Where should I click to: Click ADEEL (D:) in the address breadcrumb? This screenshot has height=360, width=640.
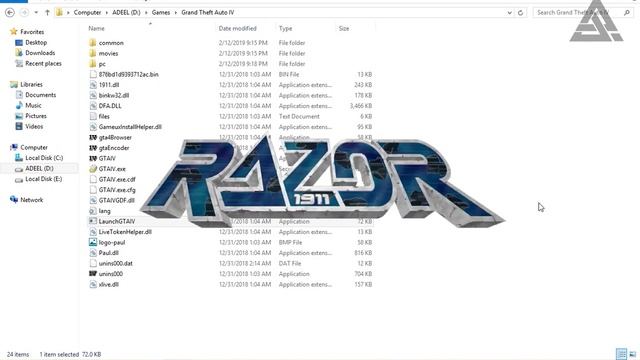126,13
